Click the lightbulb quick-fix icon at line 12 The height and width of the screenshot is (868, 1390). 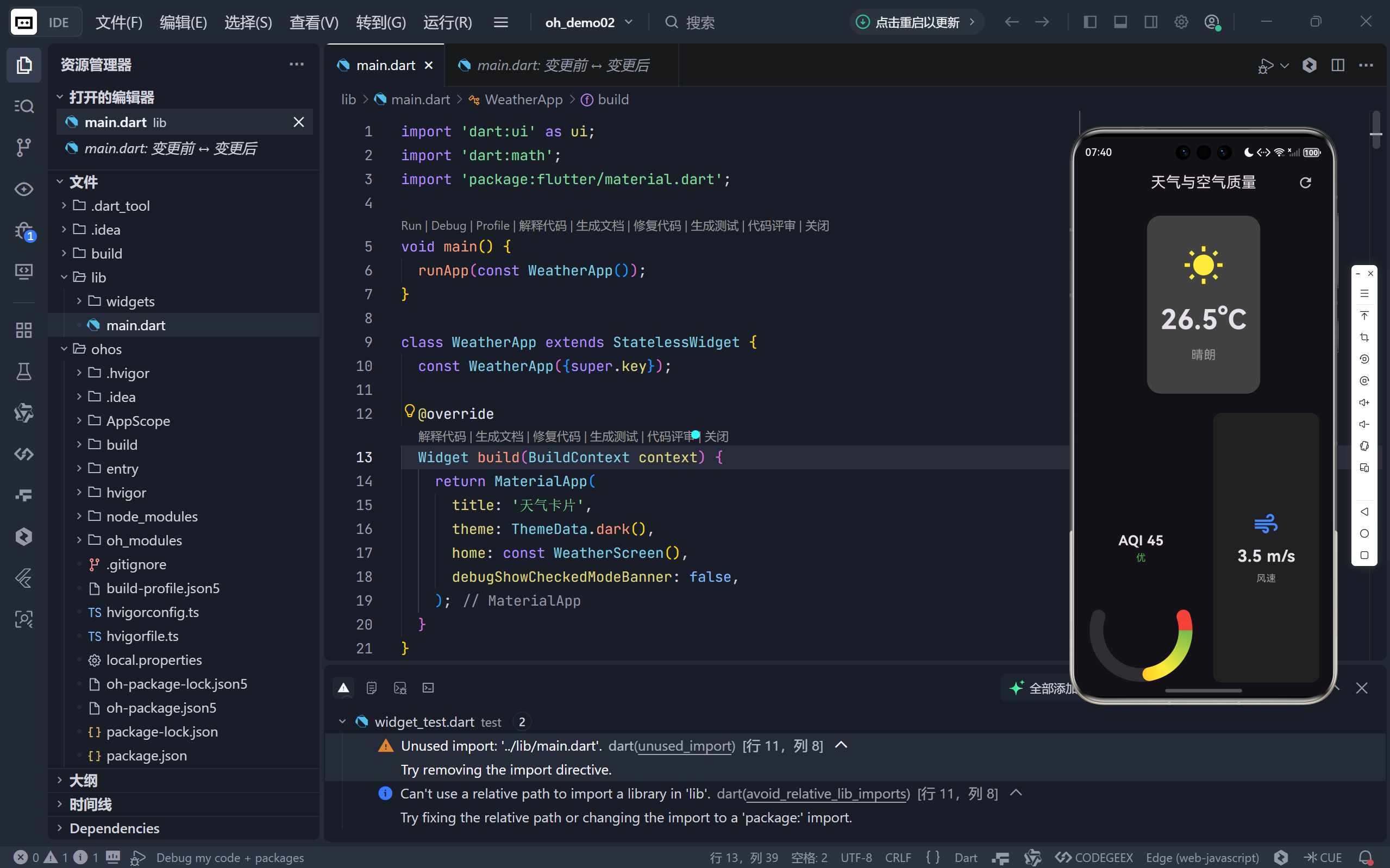(409, 411)
